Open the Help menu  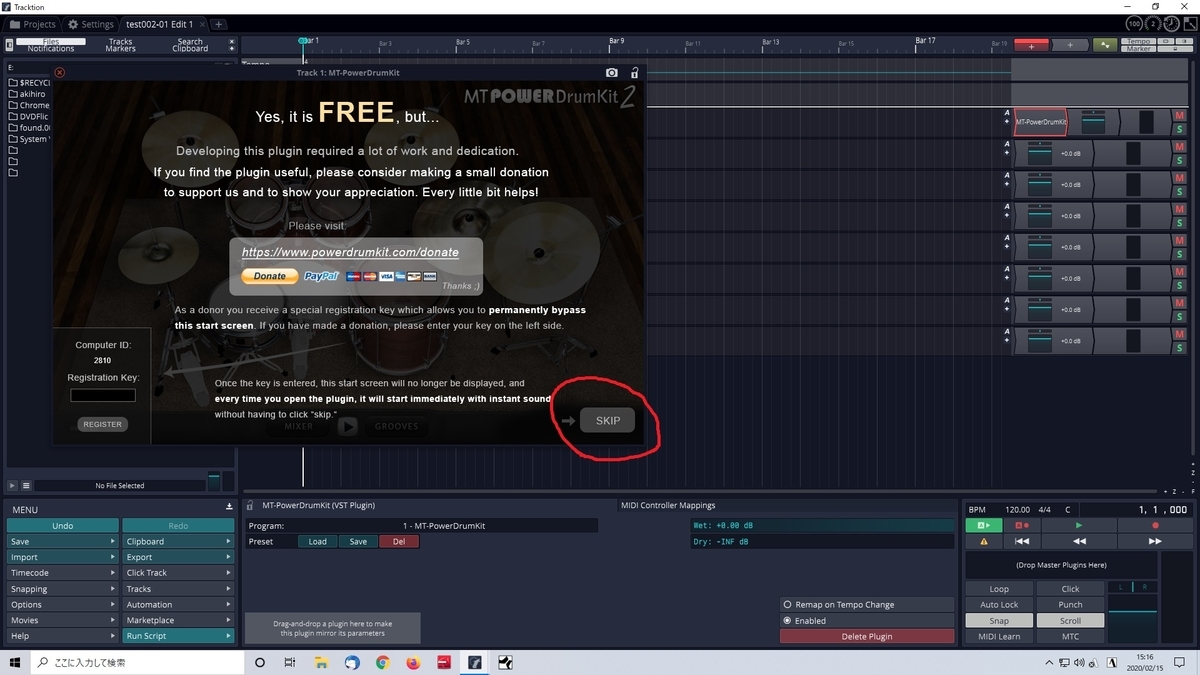pos(62,636)
